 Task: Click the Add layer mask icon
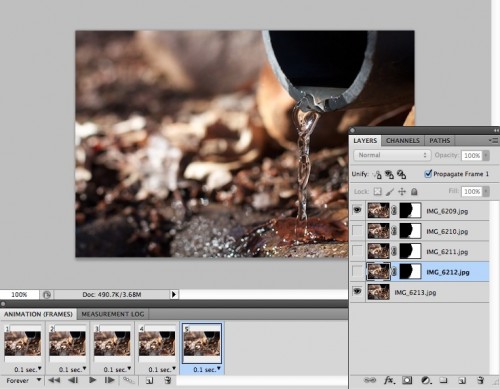pyautogui.click(x=407, y=380)
